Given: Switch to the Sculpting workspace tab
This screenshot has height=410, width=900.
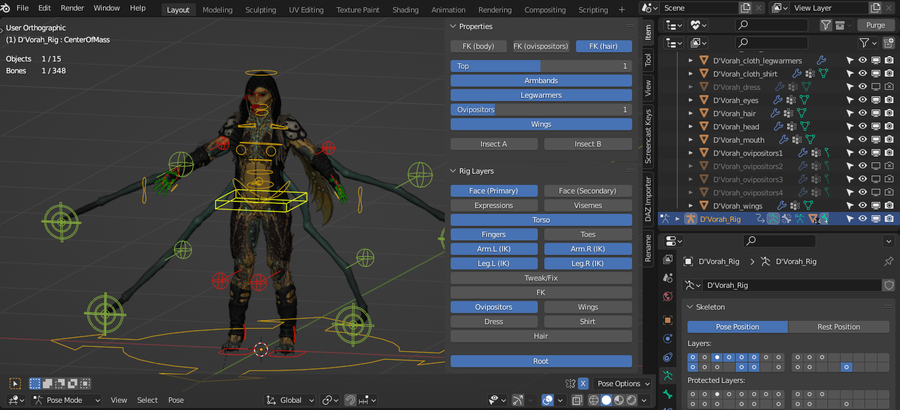Looking at the screenshot, I should point(260,10).
